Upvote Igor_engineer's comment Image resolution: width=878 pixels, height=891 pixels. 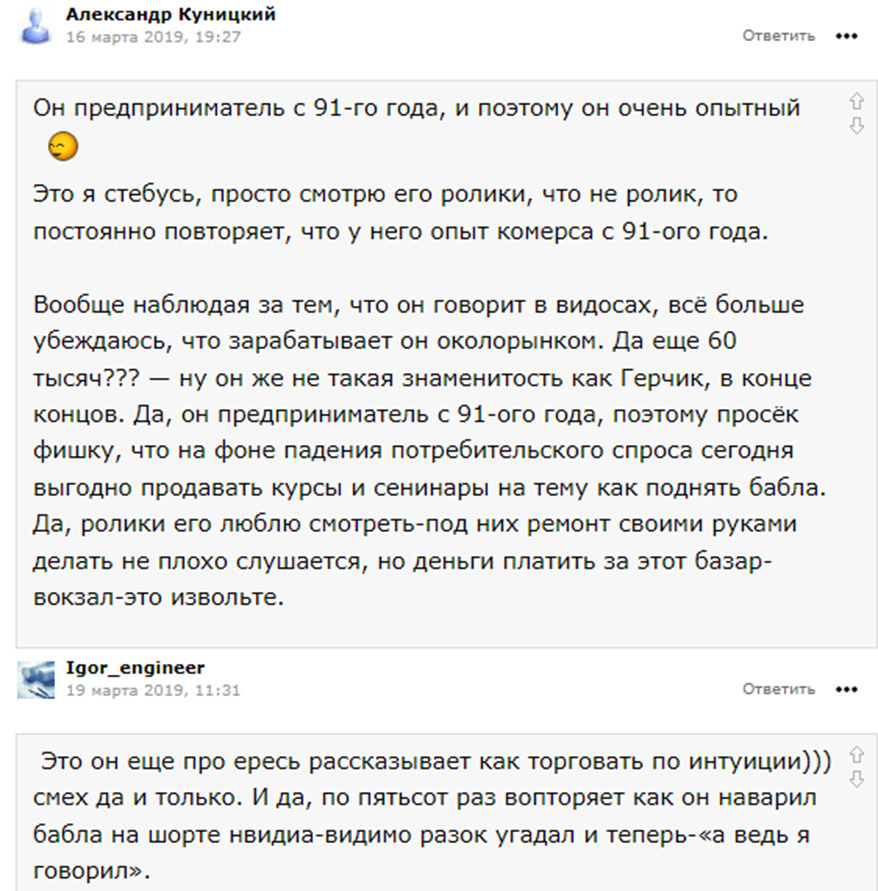tap(856, 755)
